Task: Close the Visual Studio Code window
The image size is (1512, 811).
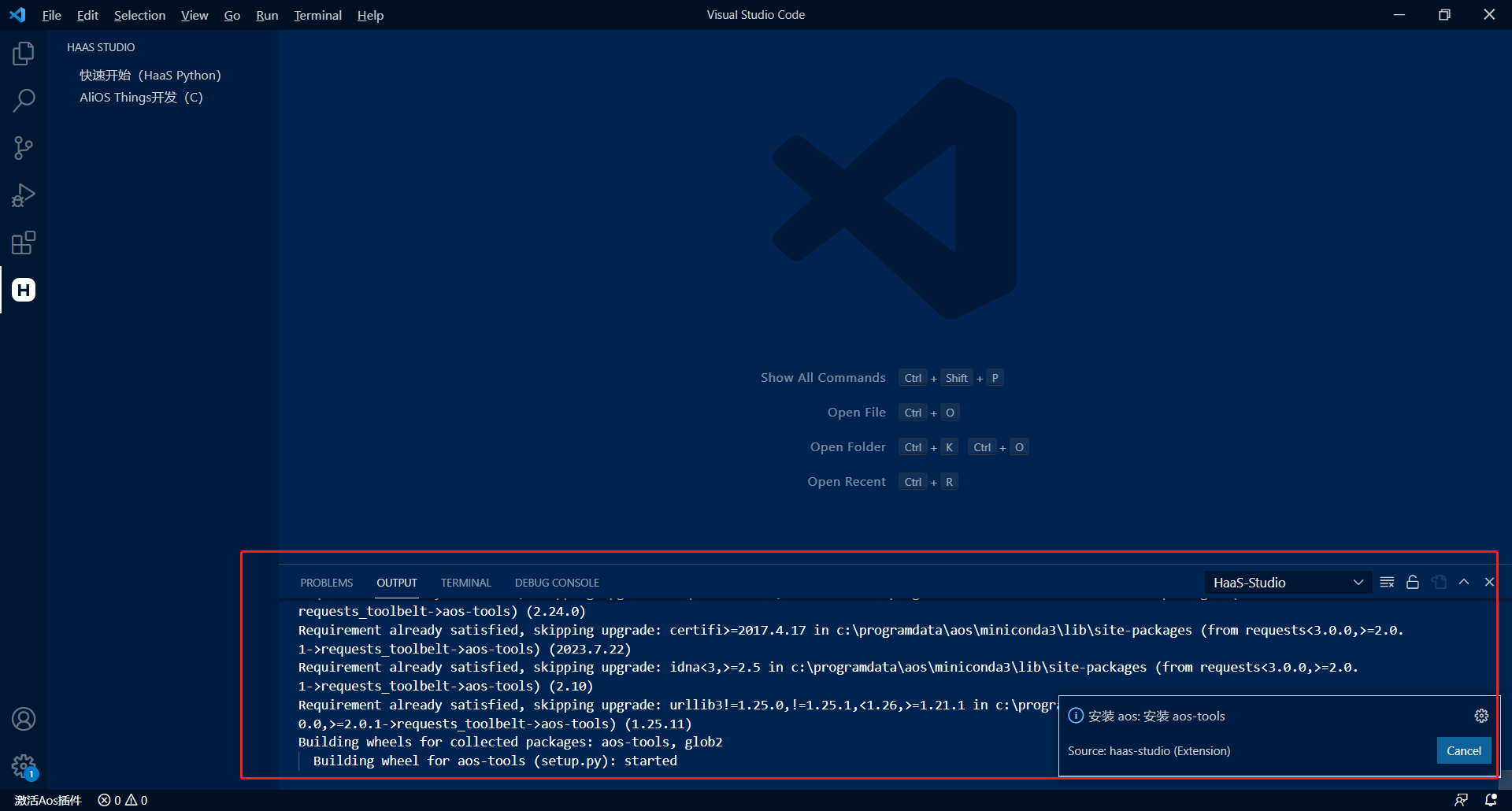Action: (x=1489, y=15)
